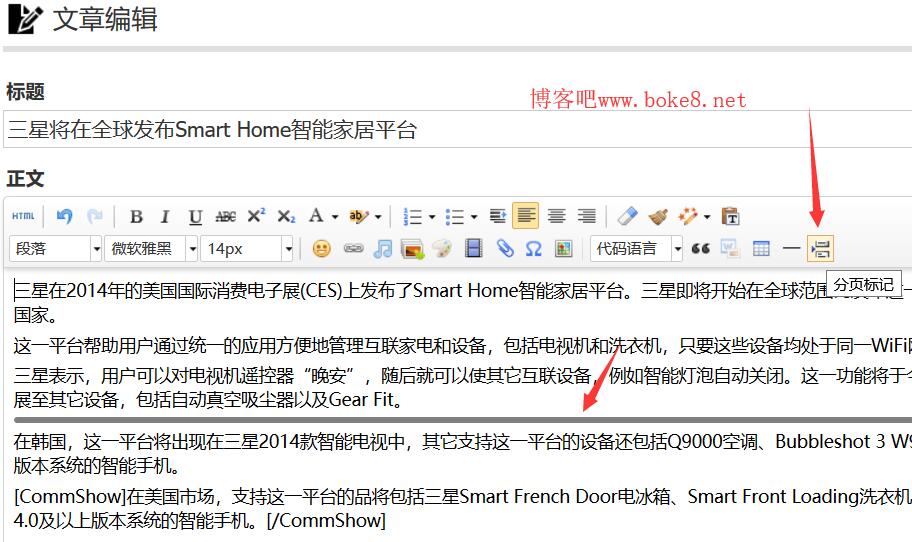Align text to the right
This screenshot has height=542, width=912.
click(x=586, y=216)
